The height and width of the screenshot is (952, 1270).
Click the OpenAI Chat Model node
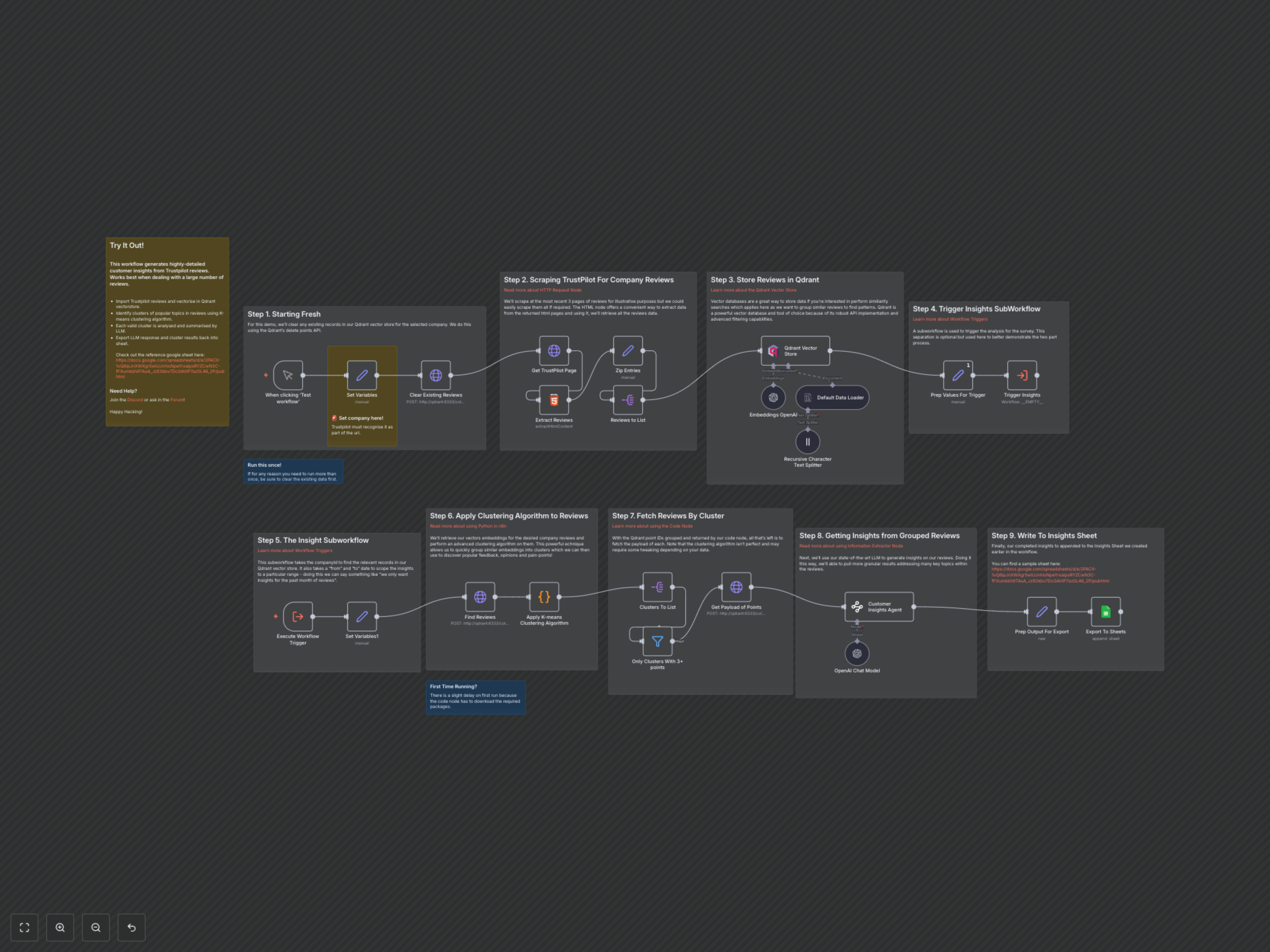(x=857, y=653)
